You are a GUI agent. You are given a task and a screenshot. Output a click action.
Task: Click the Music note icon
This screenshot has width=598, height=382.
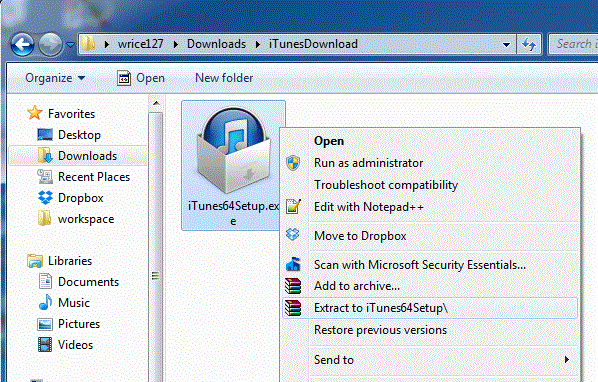[45, 302]
